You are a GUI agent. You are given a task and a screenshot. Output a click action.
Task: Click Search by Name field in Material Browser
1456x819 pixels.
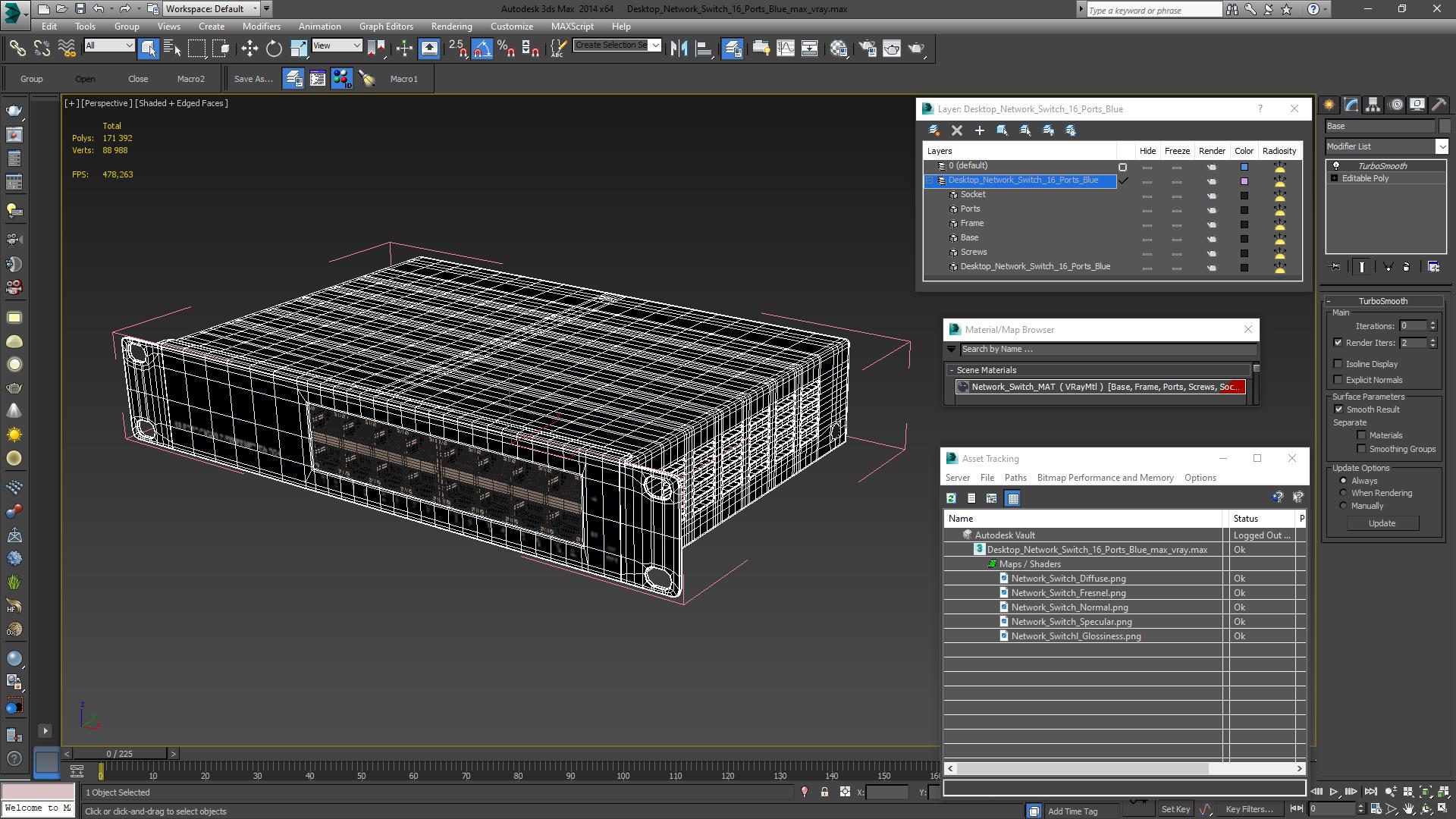(1107, 350)
